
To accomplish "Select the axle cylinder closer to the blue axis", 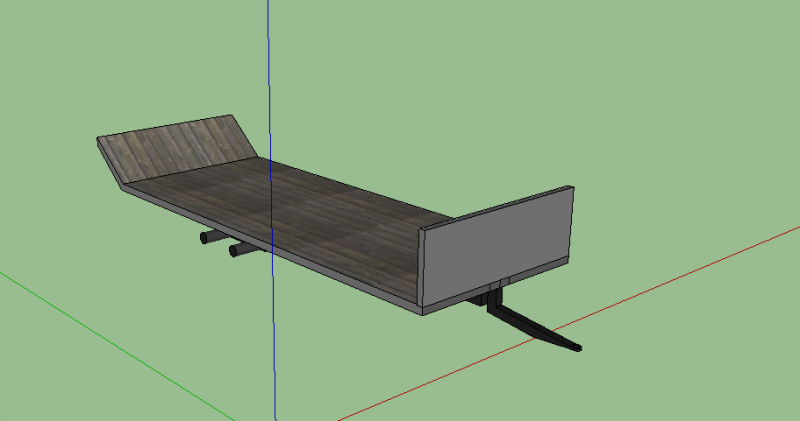I will [x=246, y=250].
